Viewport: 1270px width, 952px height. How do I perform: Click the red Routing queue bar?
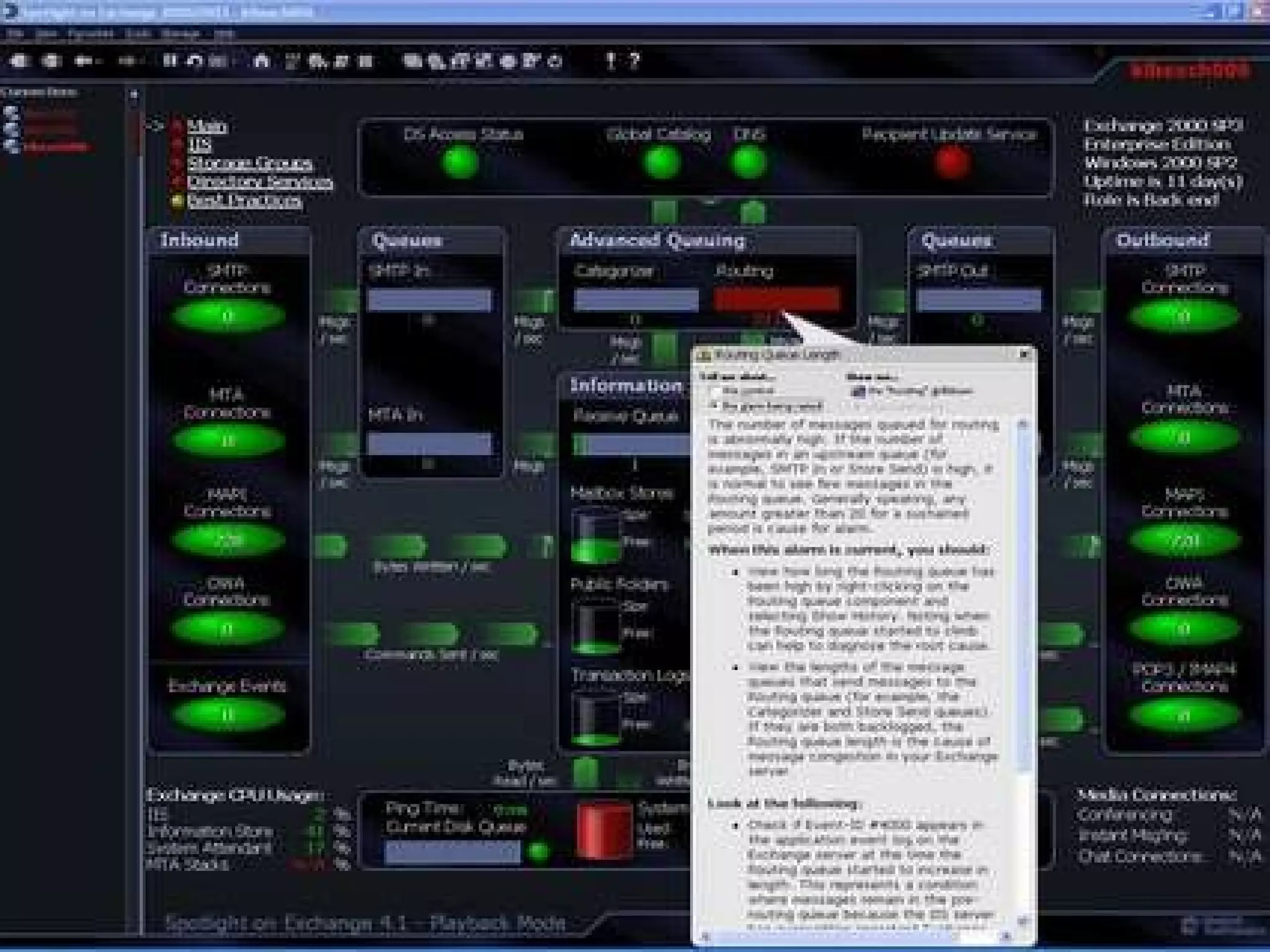[x=776, y=299]
